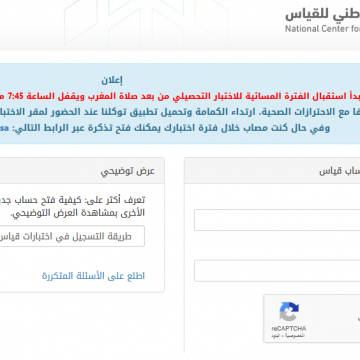This screenshot has width=360, height=360.
Task: Focus the second login input field
Action: coord(277,271)
